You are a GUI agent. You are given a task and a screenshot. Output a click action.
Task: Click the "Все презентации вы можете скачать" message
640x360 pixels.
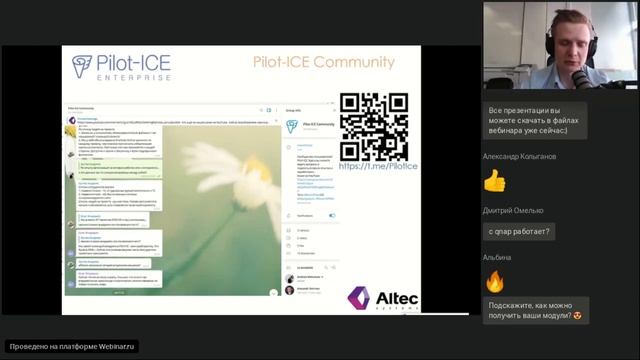tap(535, 120)
